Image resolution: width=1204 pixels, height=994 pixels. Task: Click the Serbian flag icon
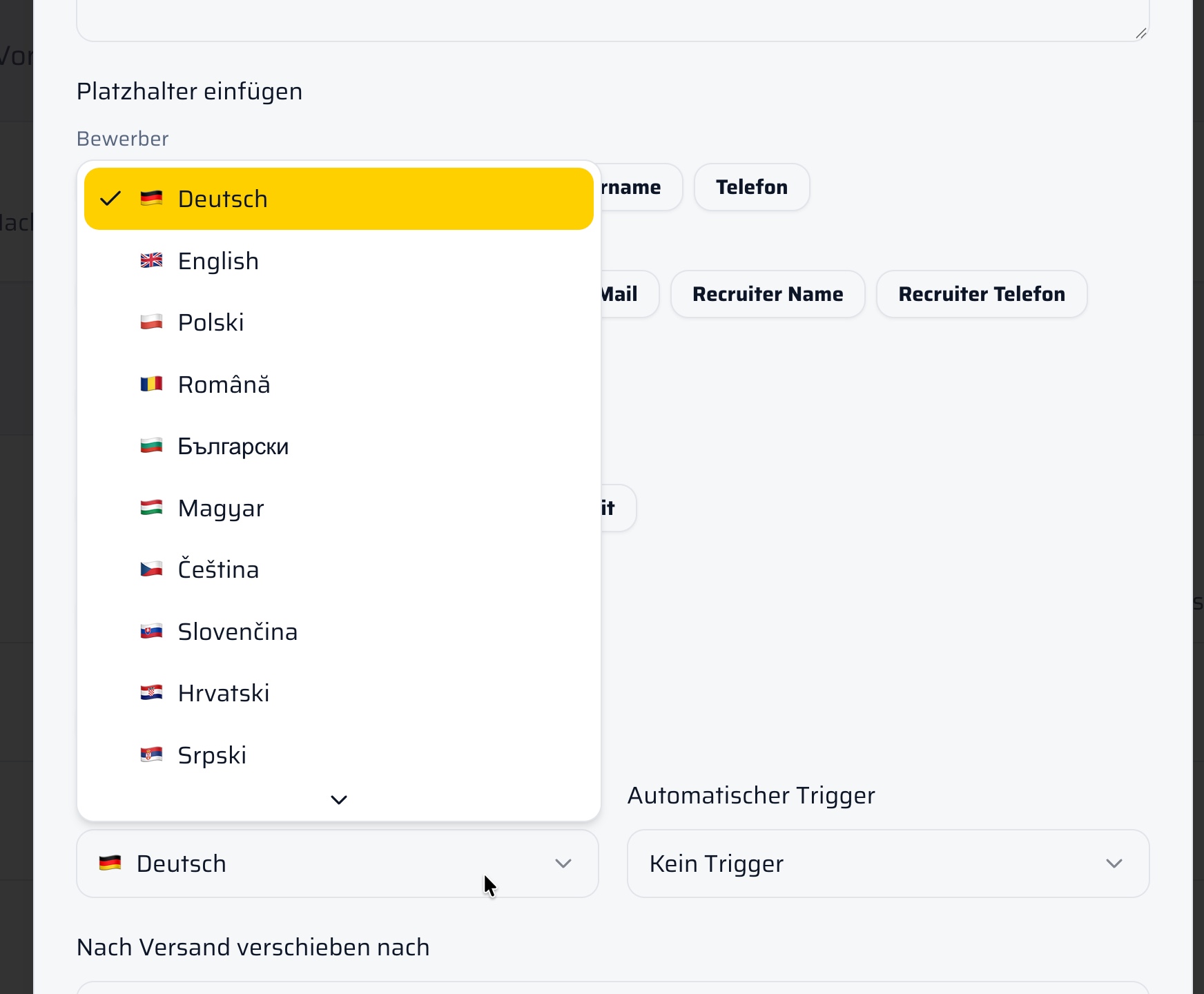(x=151, y=754)
